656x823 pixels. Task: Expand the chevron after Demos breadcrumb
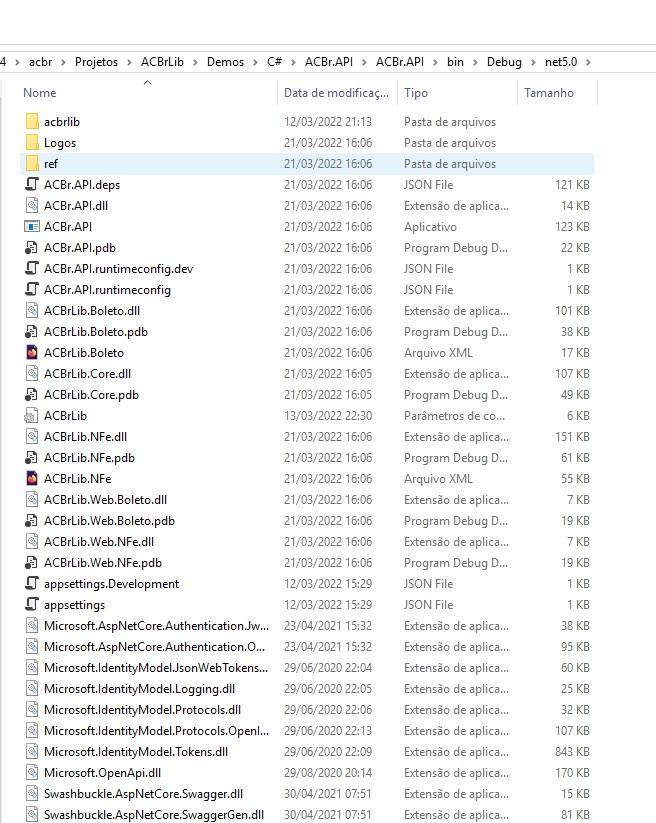pos(255,62)
